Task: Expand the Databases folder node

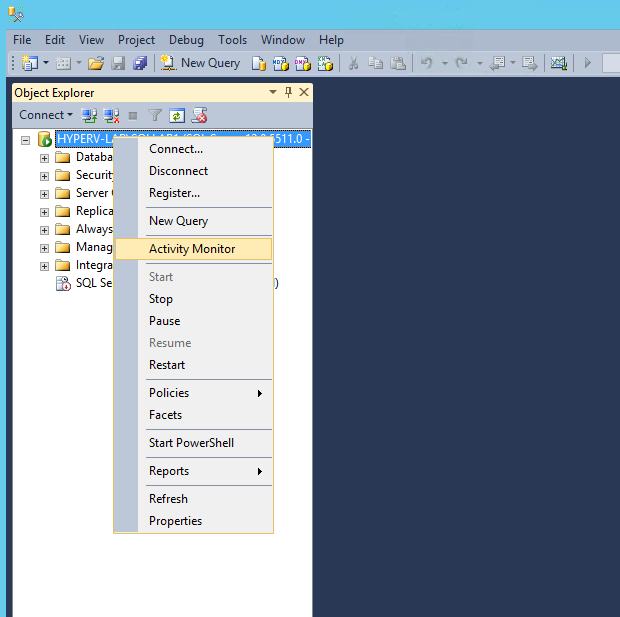Action: pyautogui.click(x=44, y=158)
